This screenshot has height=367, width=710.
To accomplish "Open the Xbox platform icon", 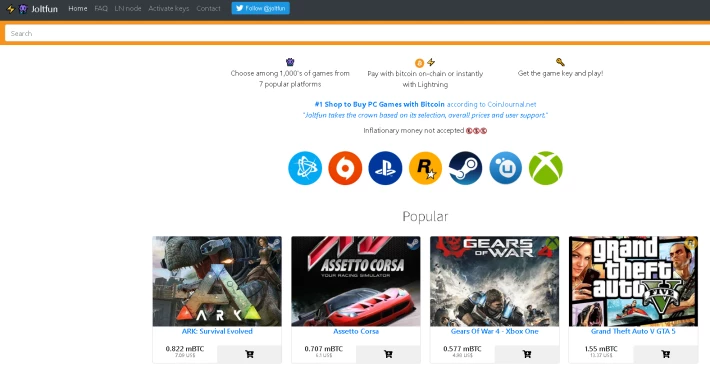I will click(x=546, y=168).
